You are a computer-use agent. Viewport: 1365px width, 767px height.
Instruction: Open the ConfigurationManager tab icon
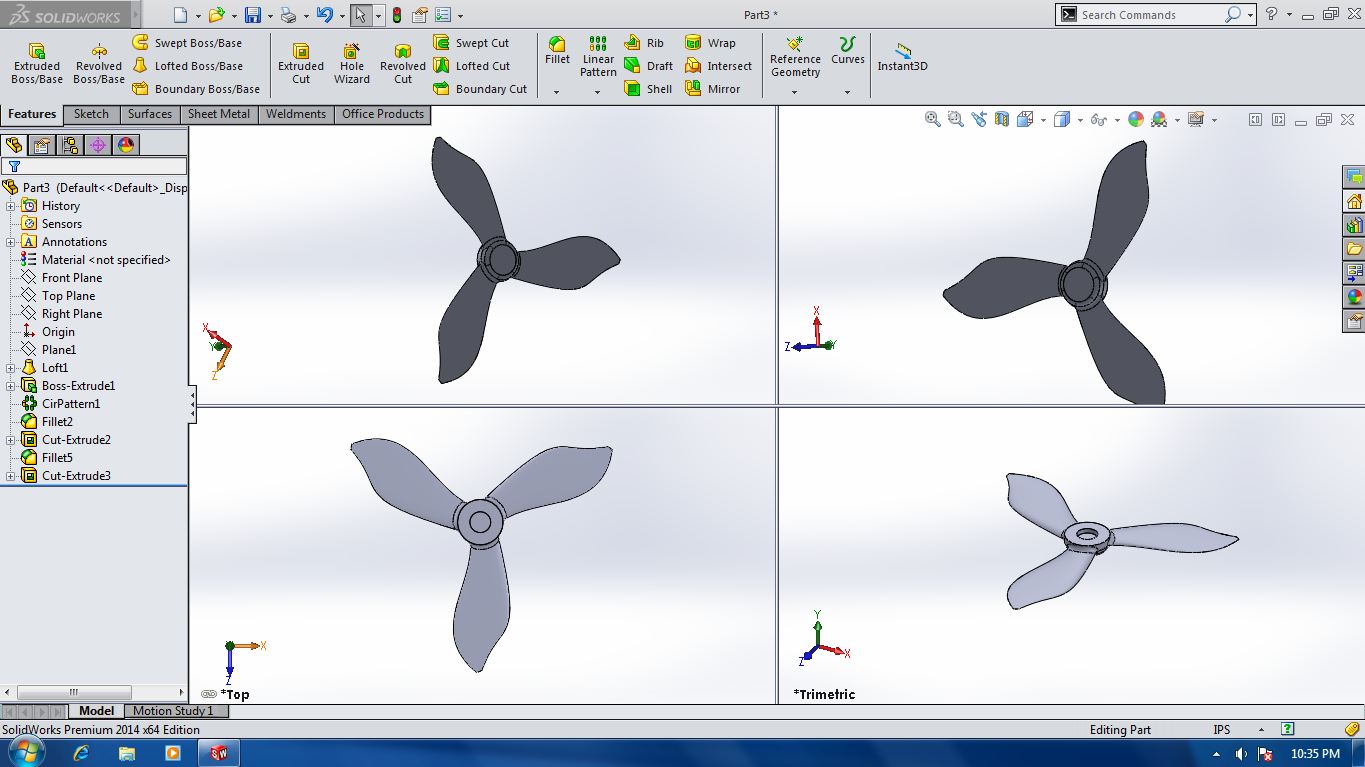pyautogui.click(x=70, y=145)
